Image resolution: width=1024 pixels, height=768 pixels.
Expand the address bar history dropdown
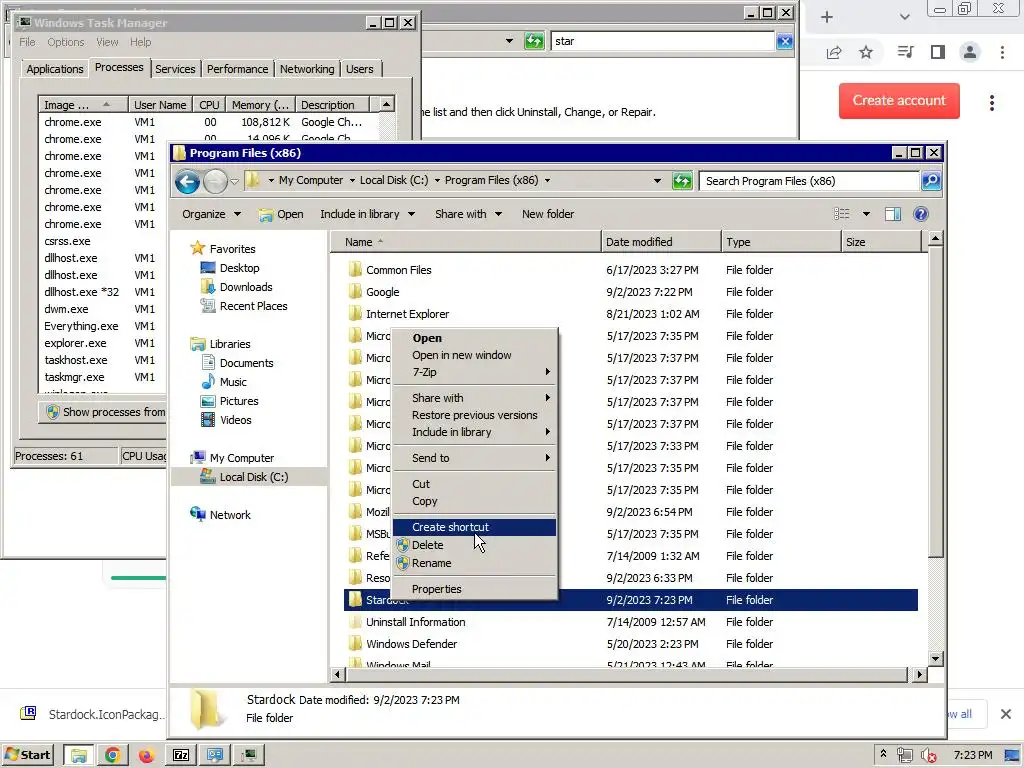pyautogui.click(x=657, y=181)
